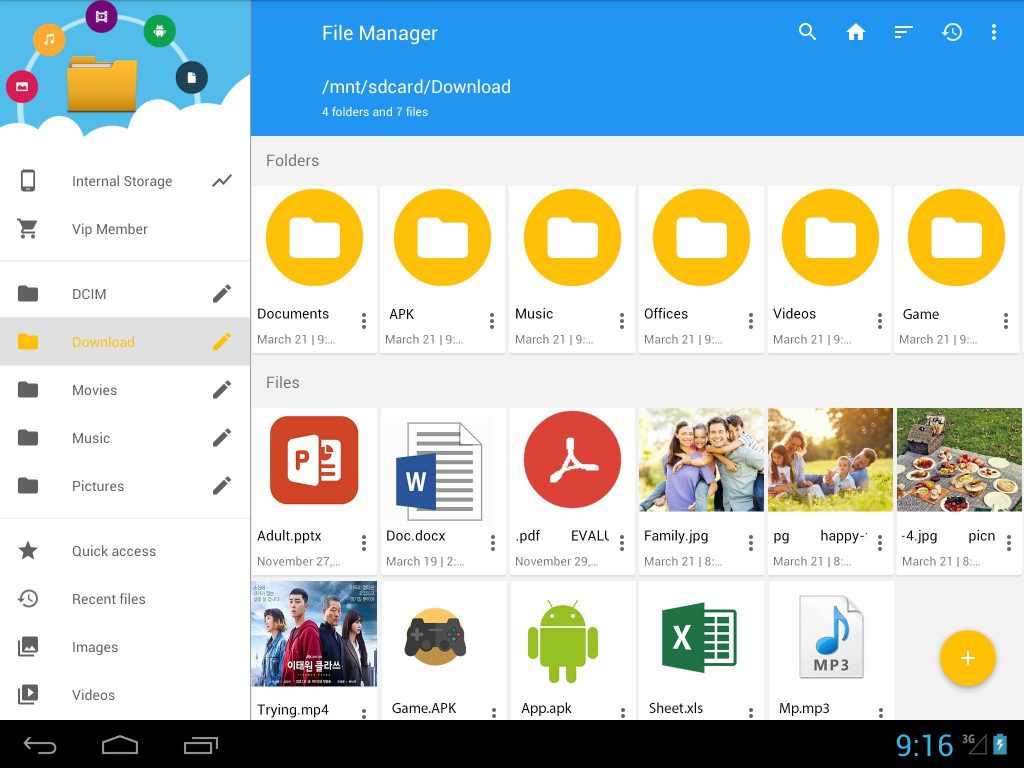Open the options menu for the Music folder
The height and width of the screenshot is (768, 1024).
621,321
